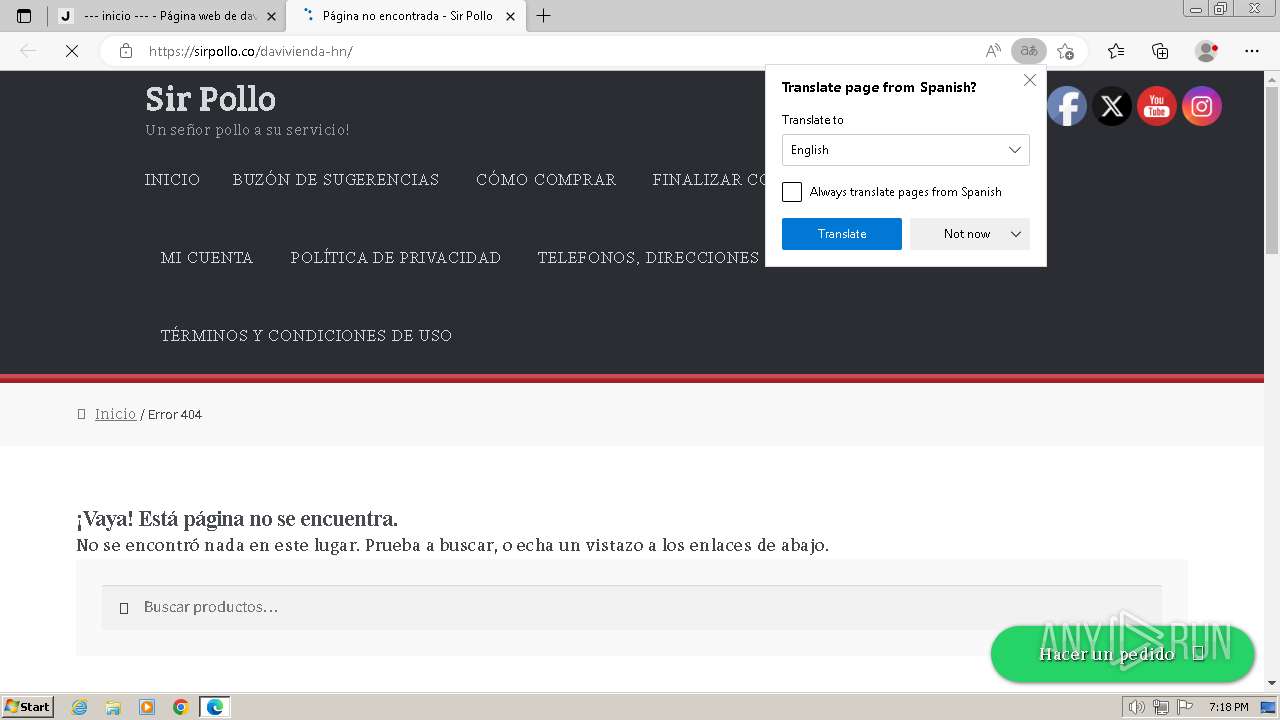Image resolution: width=1280 pixels, height=720 pixels.
Task: Open the Collections icon
Action: tap(1160, 51)
